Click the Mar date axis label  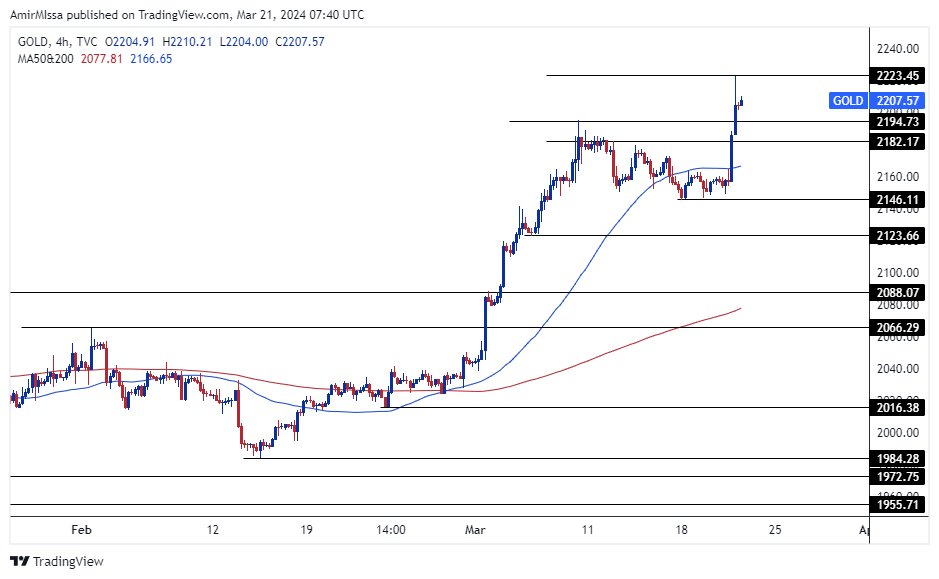475,530
